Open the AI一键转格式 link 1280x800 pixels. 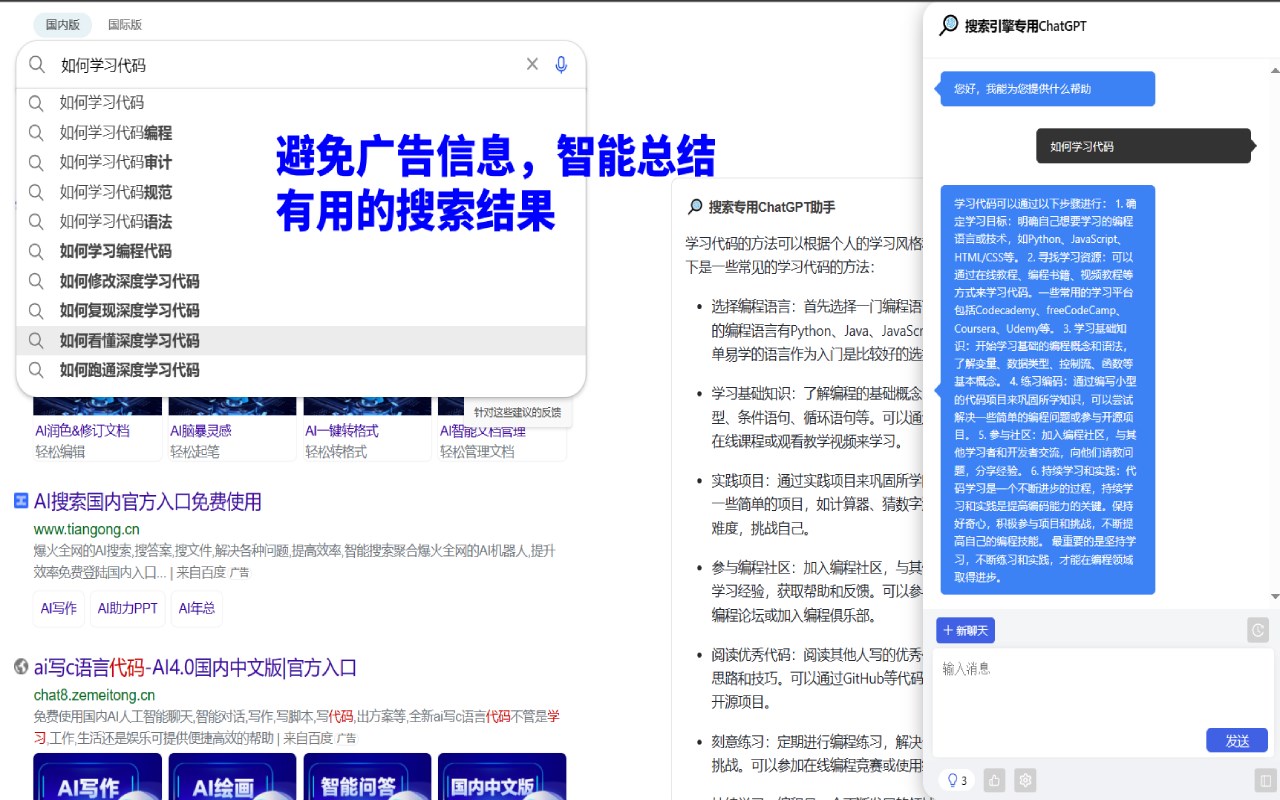[x=341, y=431]
